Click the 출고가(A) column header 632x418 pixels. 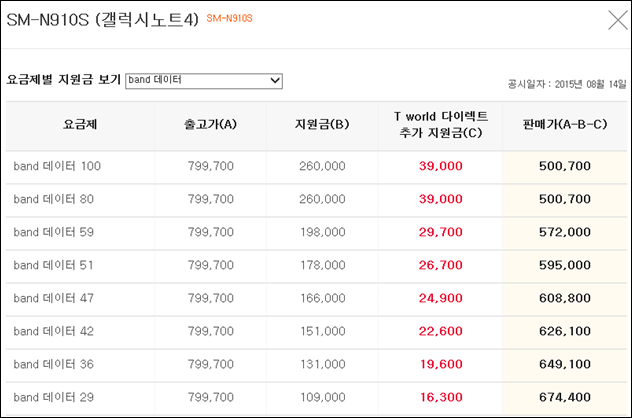[x=210, y=124]
